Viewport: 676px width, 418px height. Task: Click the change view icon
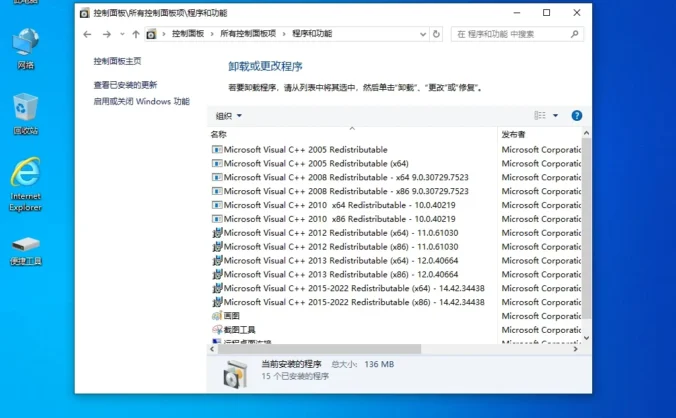click(x=540, y=115)
